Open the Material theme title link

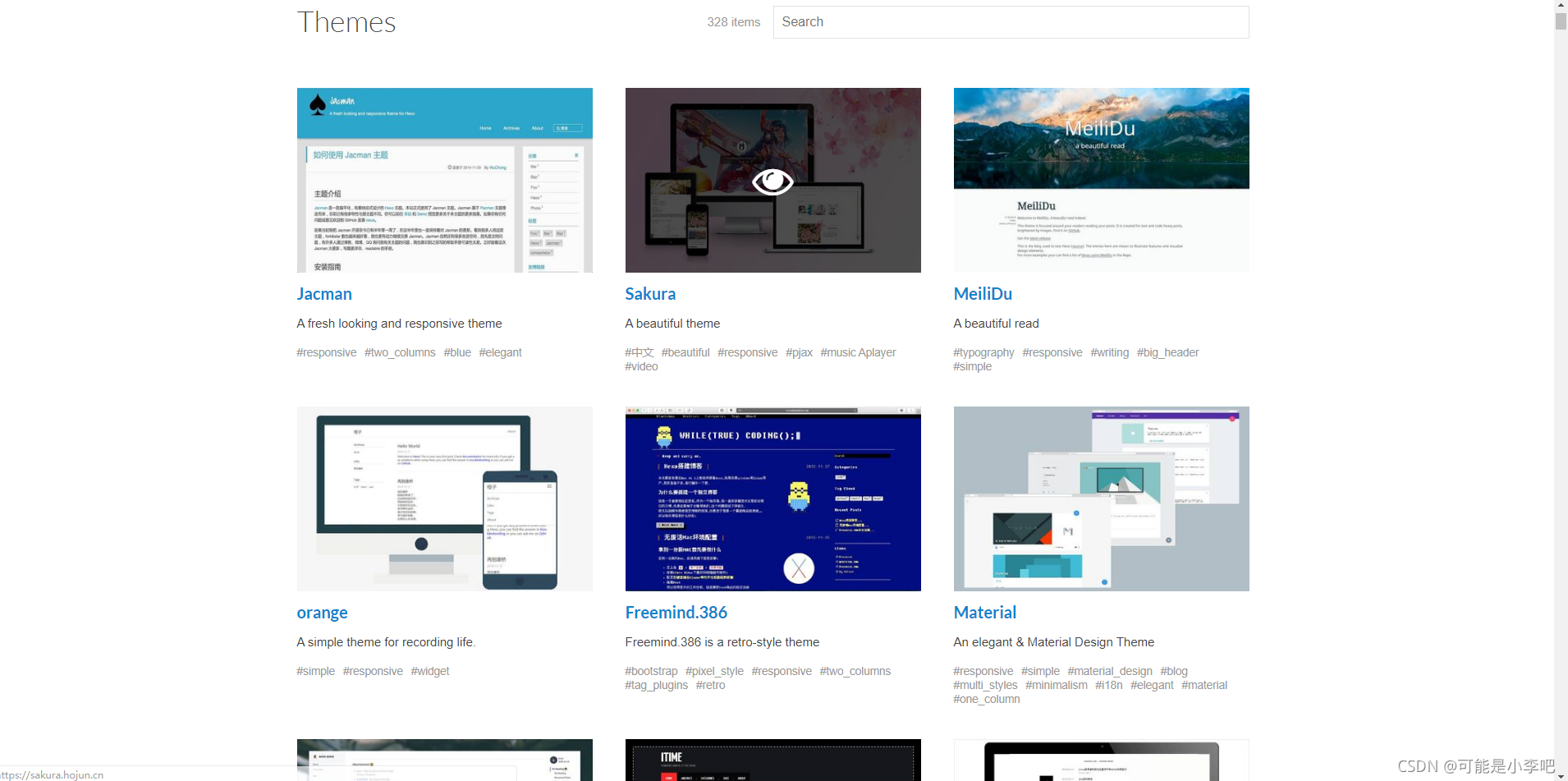[984, 613]
